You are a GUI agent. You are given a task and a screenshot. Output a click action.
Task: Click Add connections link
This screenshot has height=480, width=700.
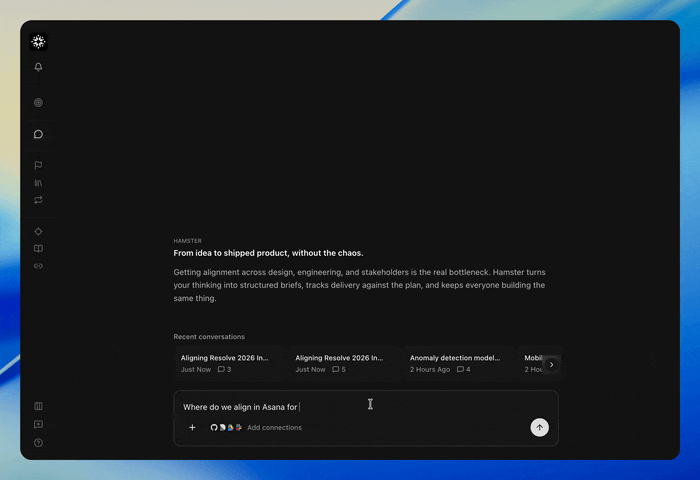click(x=274, y=427)
